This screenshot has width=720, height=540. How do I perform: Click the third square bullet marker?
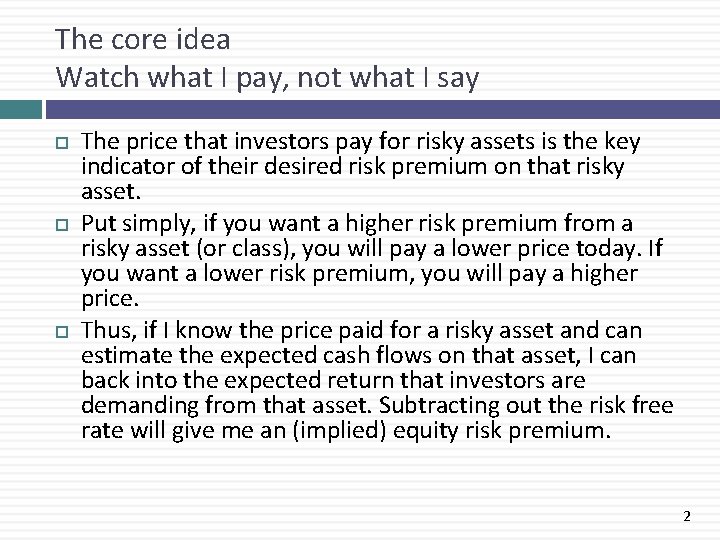coord(62,332)
